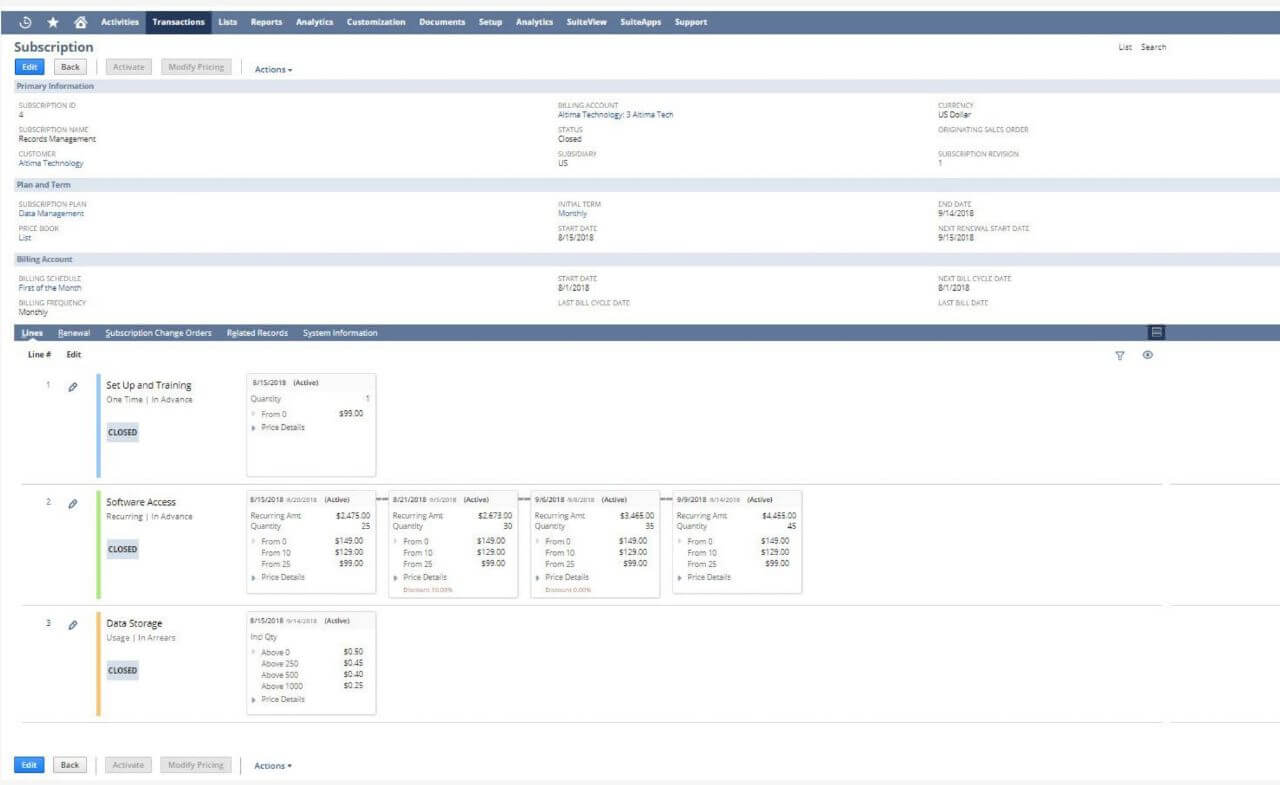Open the Transactions menu
This screenshot has height=785, width=1280.
click(x=178, y=21)
